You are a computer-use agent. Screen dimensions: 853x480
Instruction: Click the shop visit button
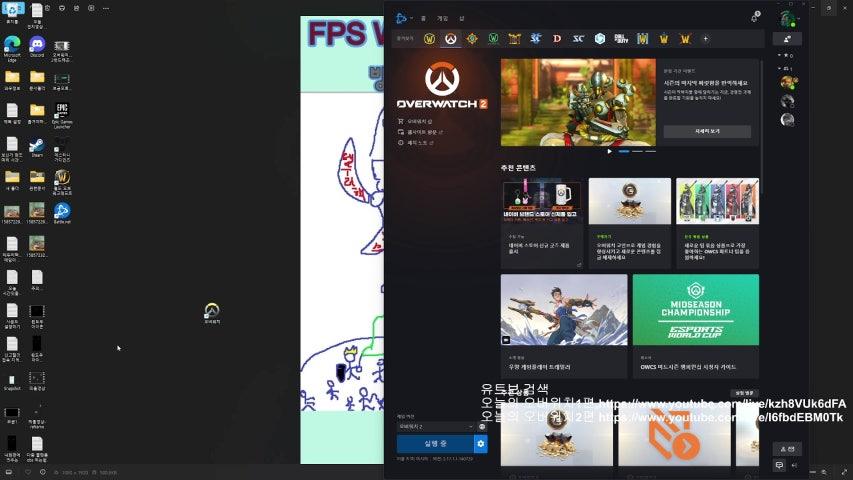tap(744, 393)
